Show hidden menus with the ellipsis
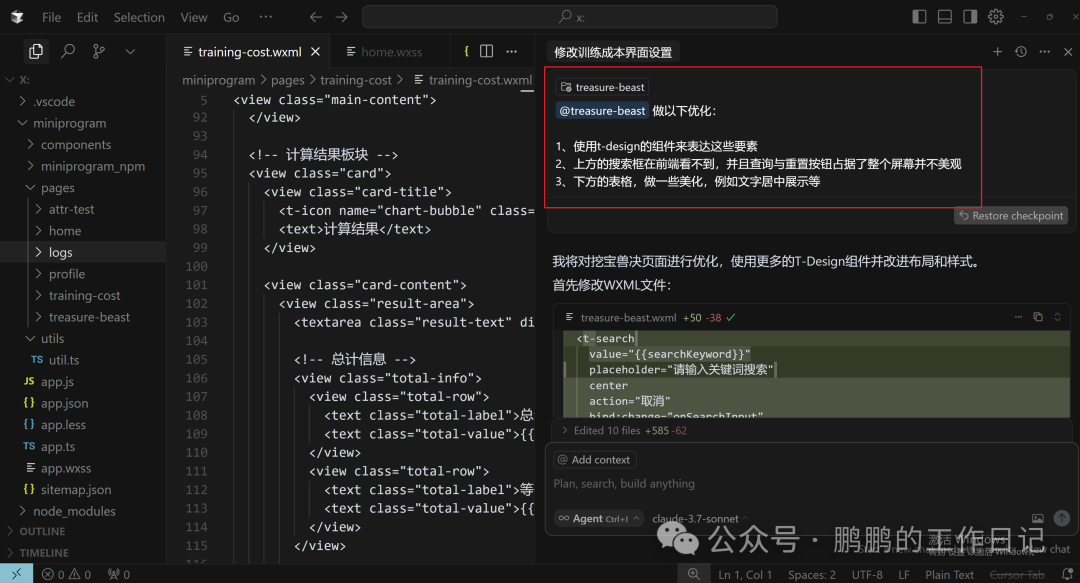Image resolution: width=1080 pixels, height=583 pixels. (x=266, y=17)
